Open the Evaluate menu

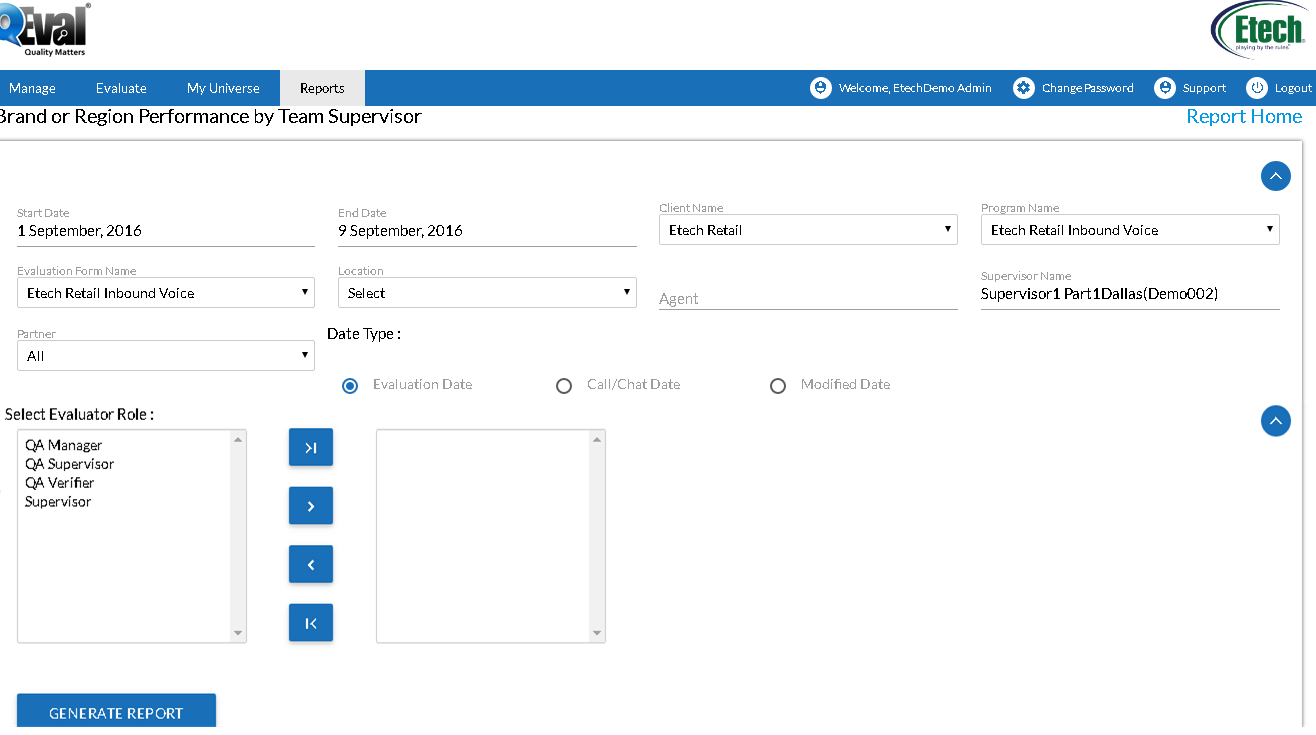pyautogui.click(x=121, y=88)
